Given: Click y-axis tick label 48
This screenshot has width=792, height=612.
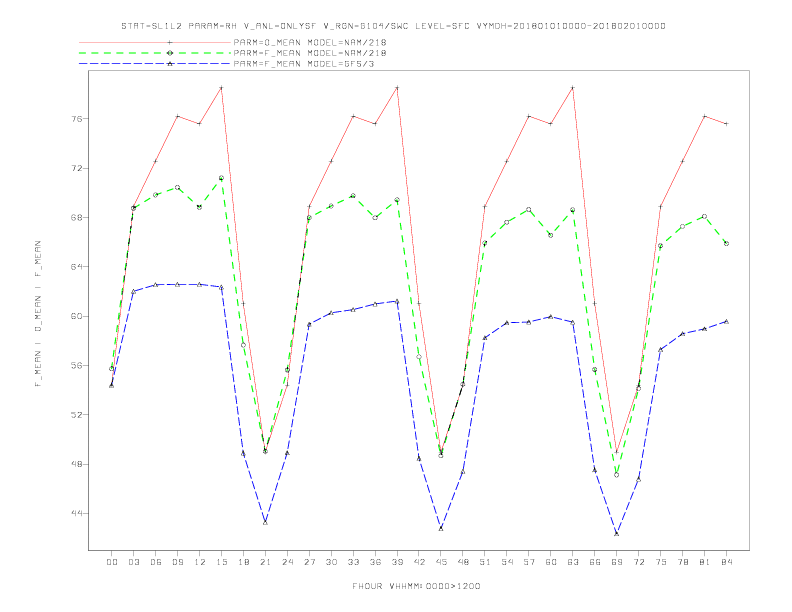Looking at the screenshot, I should (78, 464).
